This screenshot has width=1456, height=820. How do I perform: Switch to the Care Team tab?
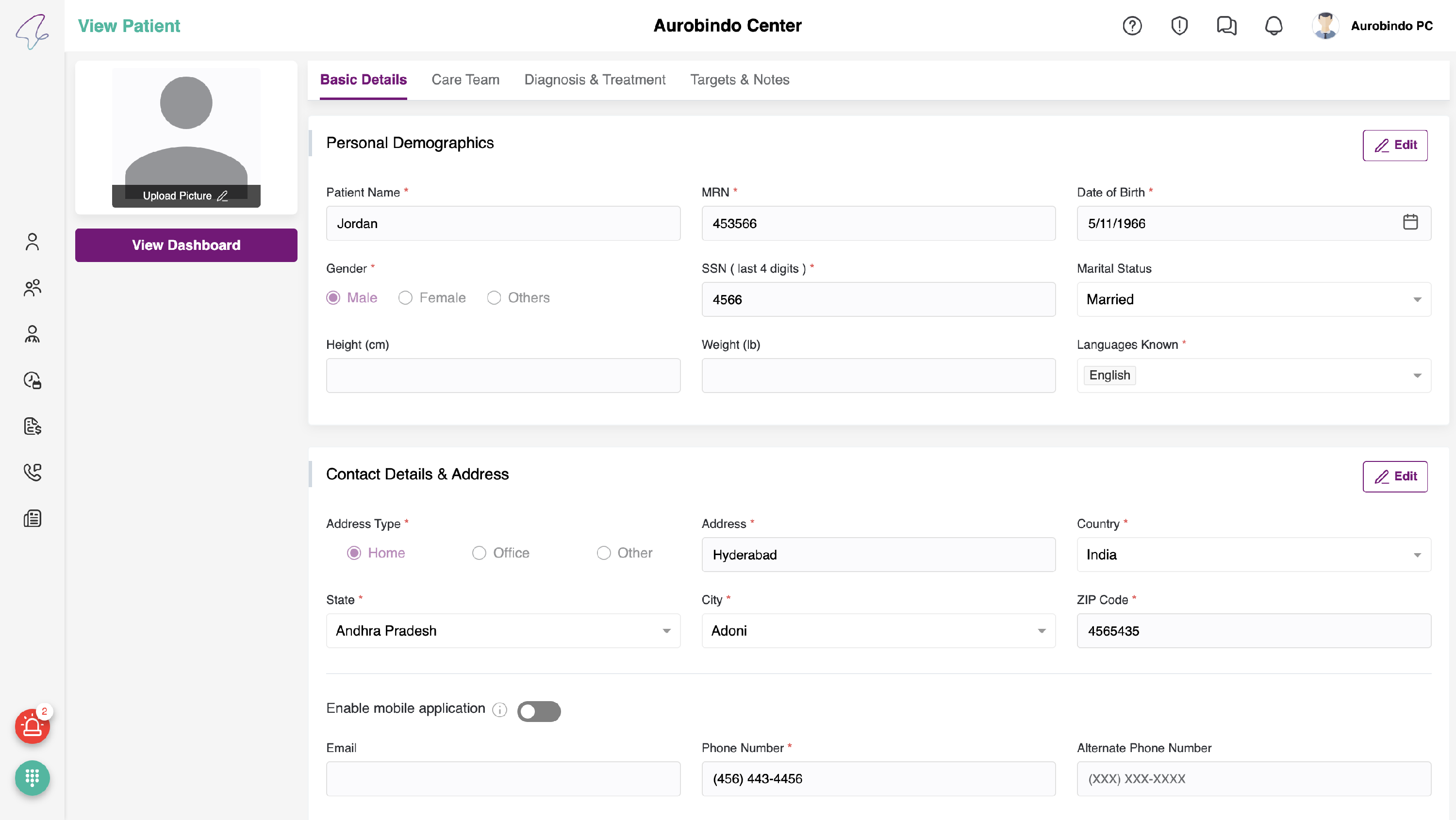pyautogui.click(x=465, y=80)
